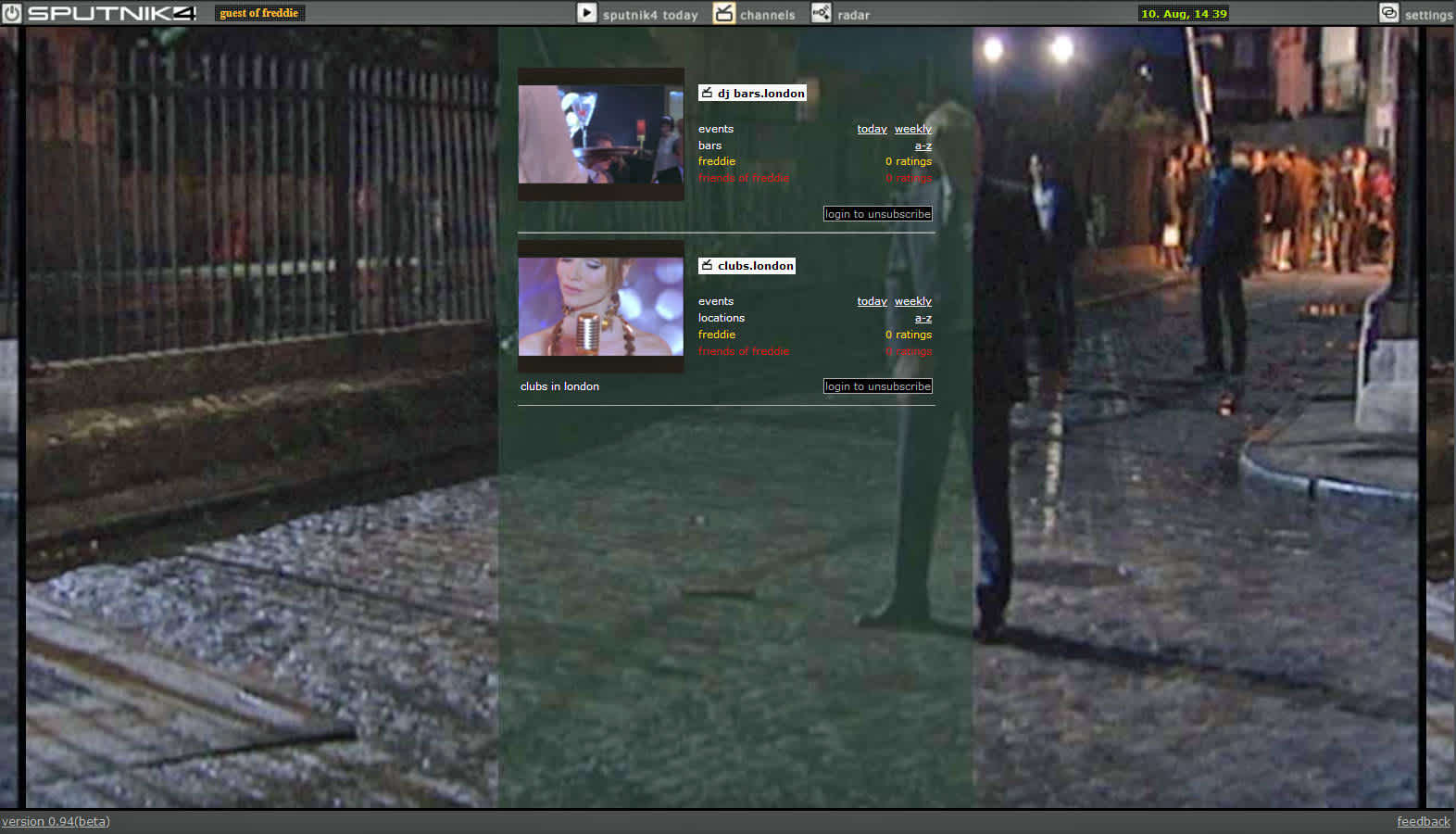
Task: Open the clubs.london channel title
Action: coord(755,265)
